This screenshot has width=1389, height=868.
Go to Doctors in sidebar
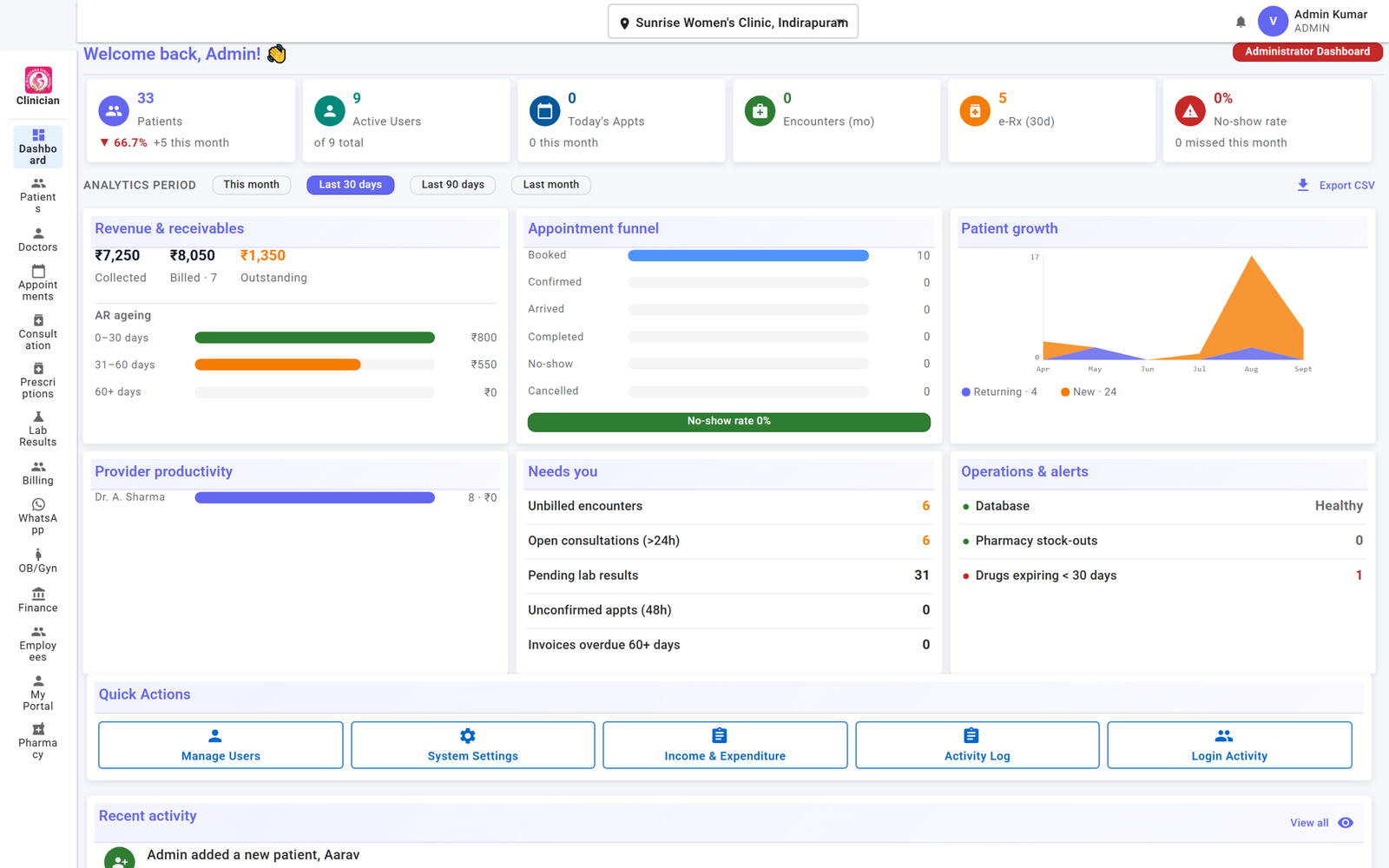(38, 240)
